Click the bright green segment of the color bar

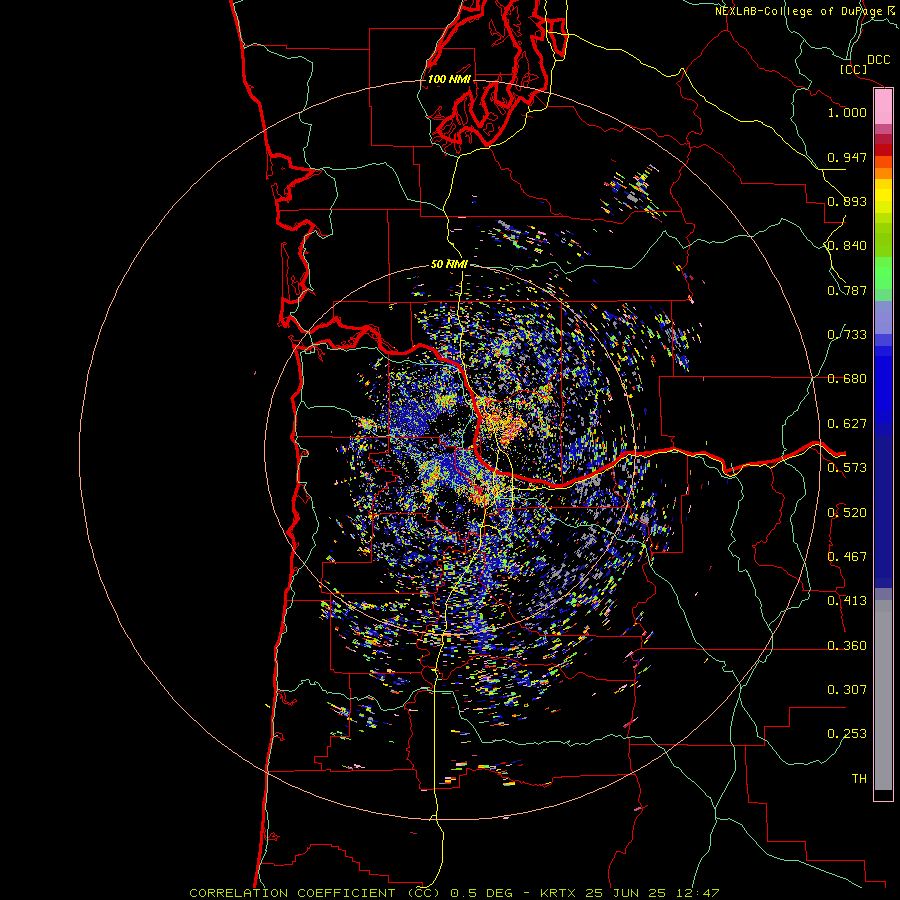coord(883,273)
